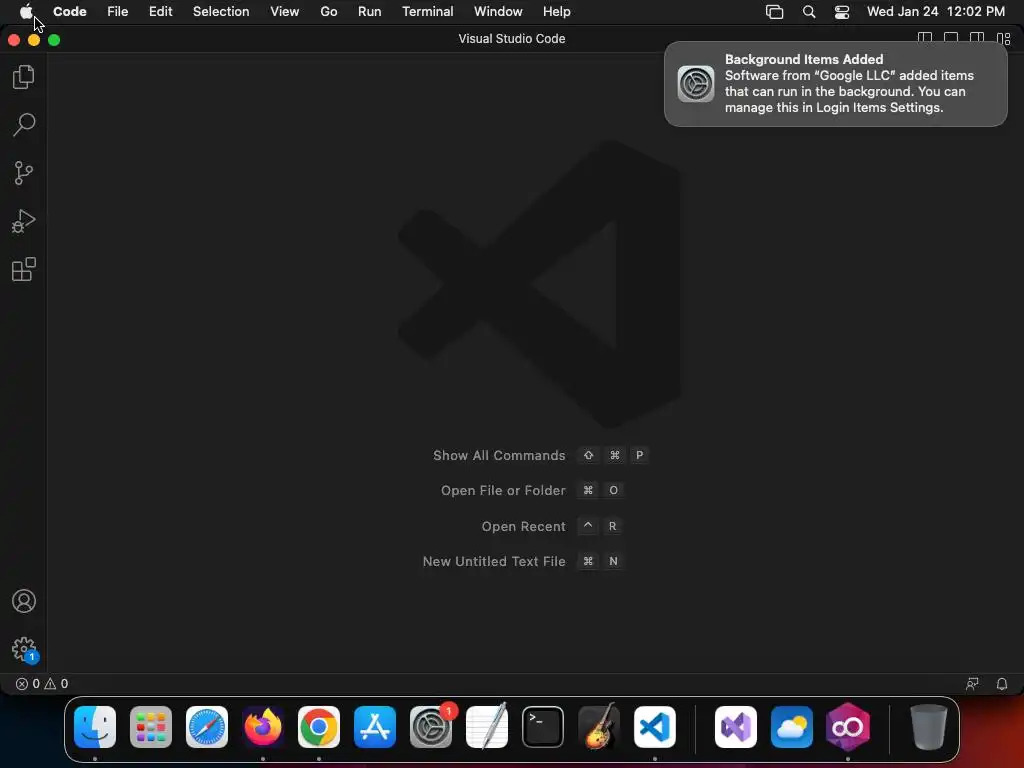Open notifications bell in status bar
Viewport: 1024px width, 768px height.
point(1001,684)
